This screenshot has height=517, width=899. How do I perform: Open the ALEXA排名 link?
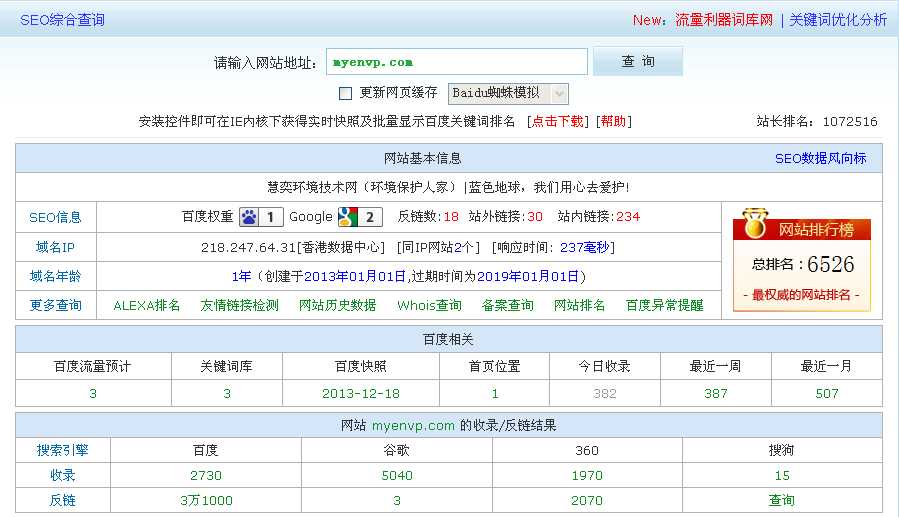click(147, 306)
